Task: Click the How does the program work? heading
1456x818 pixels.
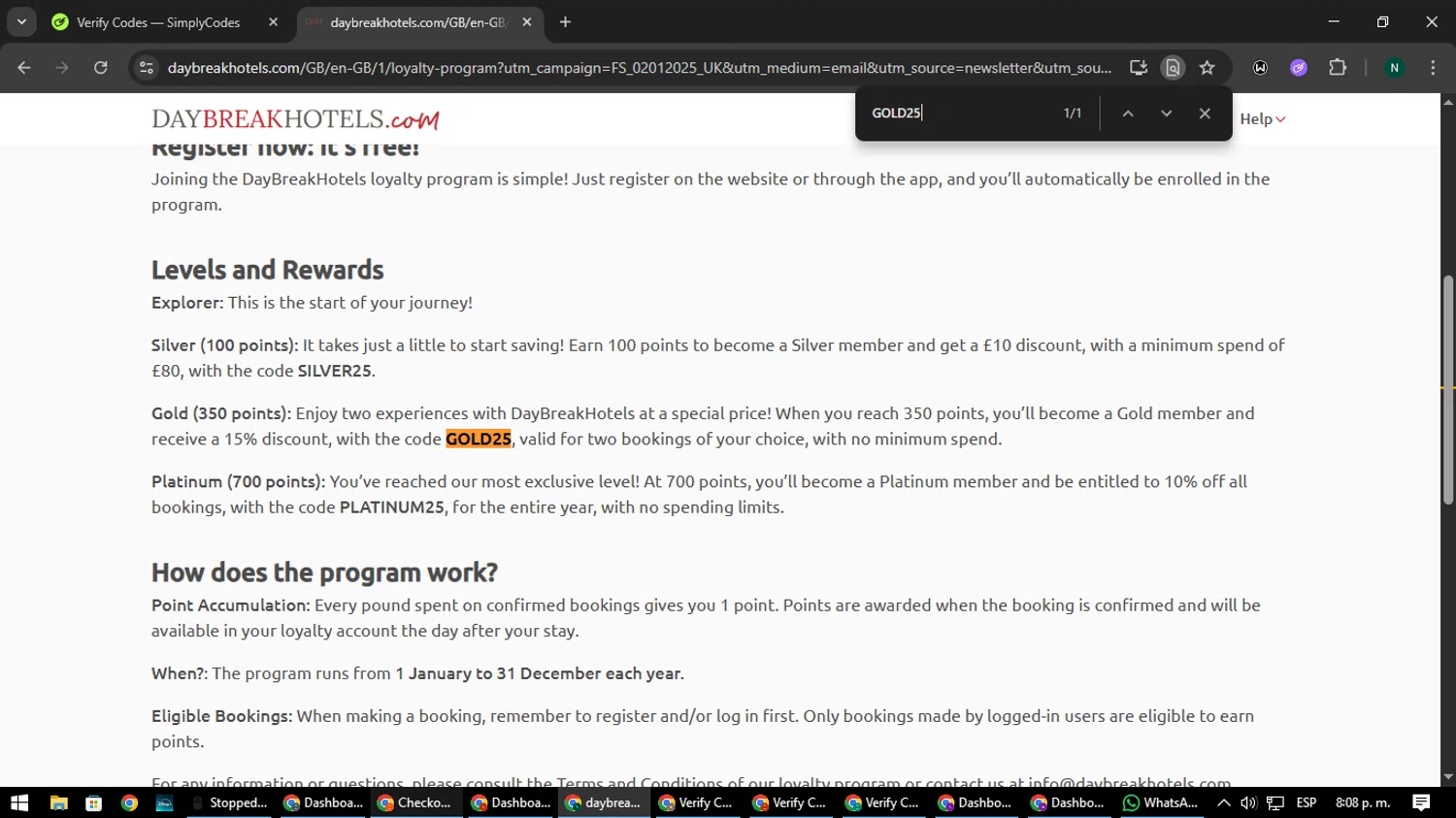Action: 324,573
